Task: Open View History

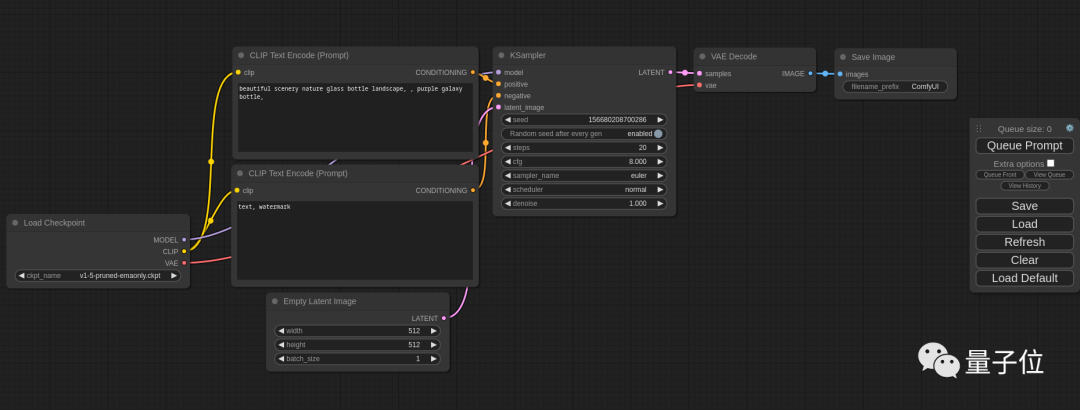Action: pos(1024,185)
